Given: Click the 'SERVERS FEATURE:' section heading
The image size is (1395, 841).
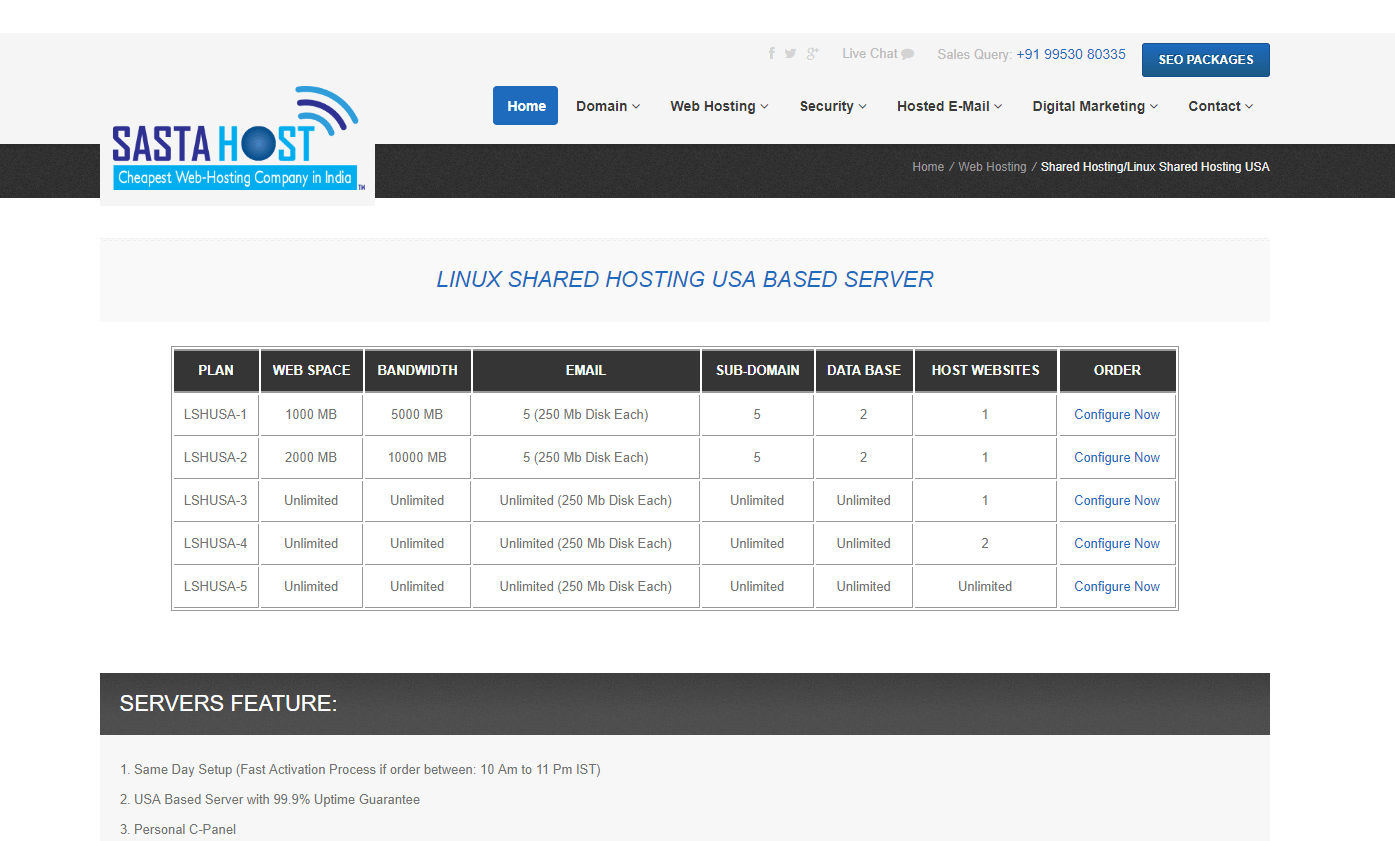Looking at the screenshot, I should (x=229, y=703).
